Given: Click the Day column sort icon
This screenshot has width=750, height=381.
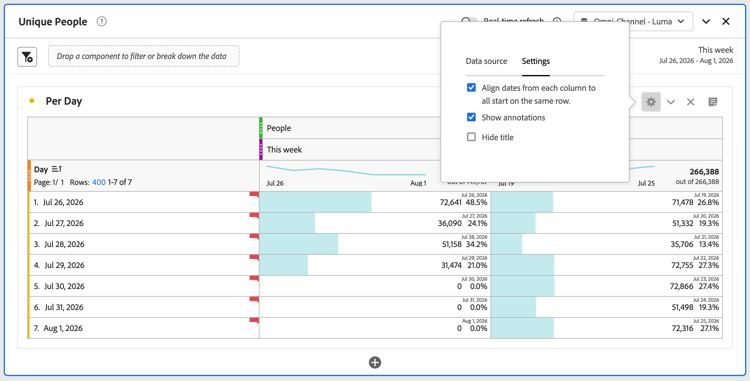Looking at the screenshot, I should coord(57,169).
